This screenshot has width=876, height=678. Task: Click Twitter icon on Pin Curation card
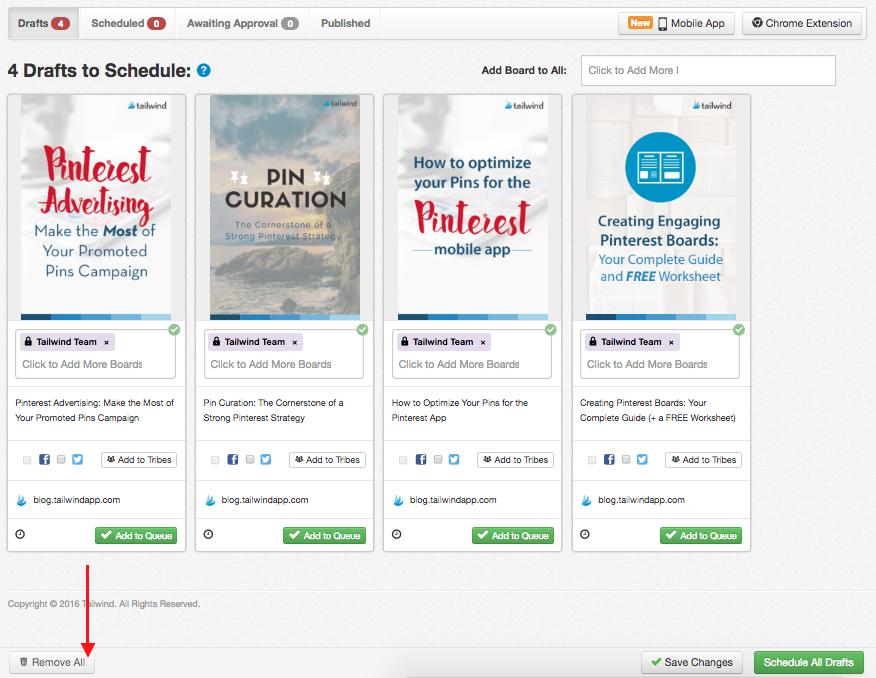266,460
